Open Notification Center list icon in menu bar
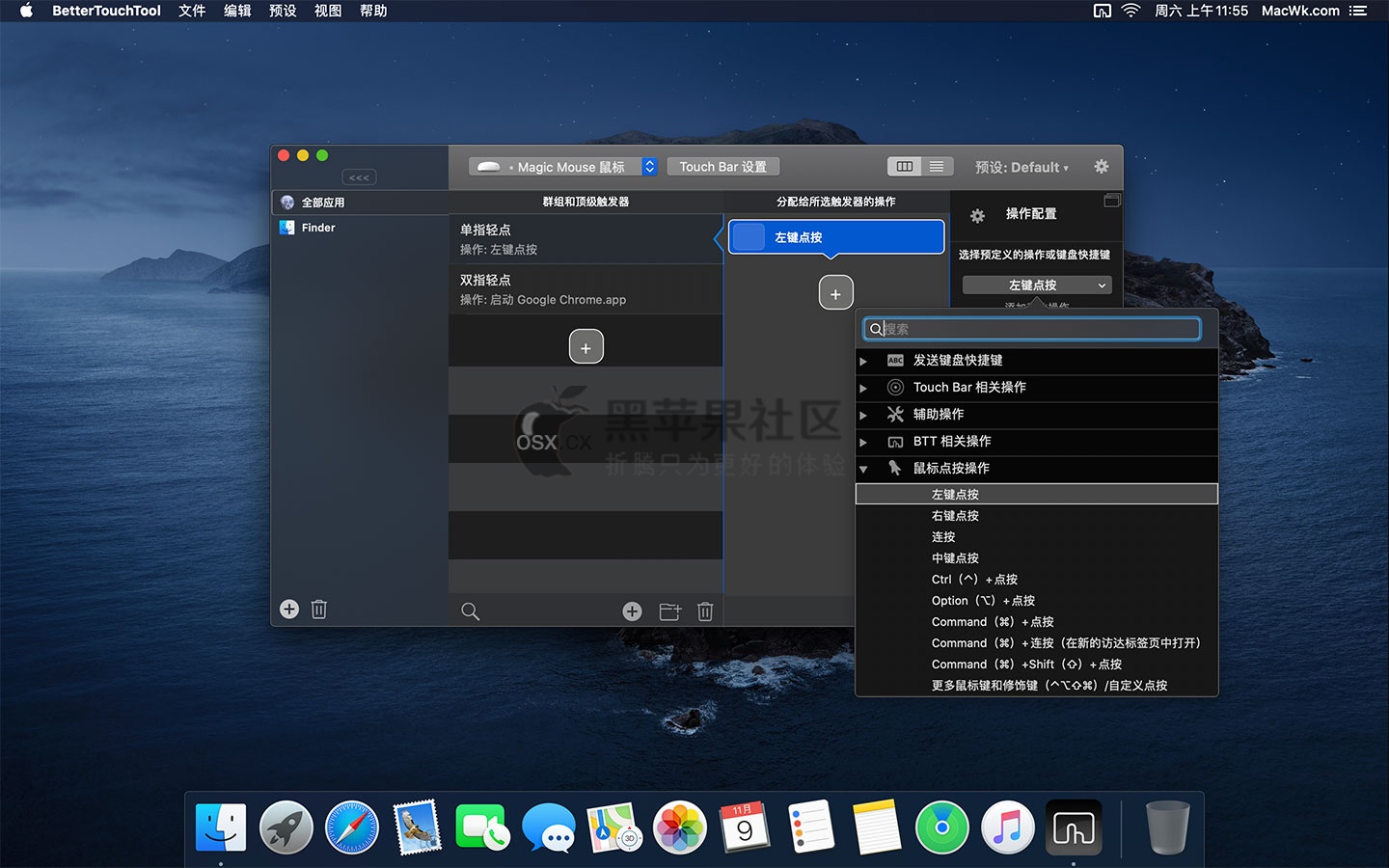The width and height of the screenshot is (1389, 868). (1358, 11)
